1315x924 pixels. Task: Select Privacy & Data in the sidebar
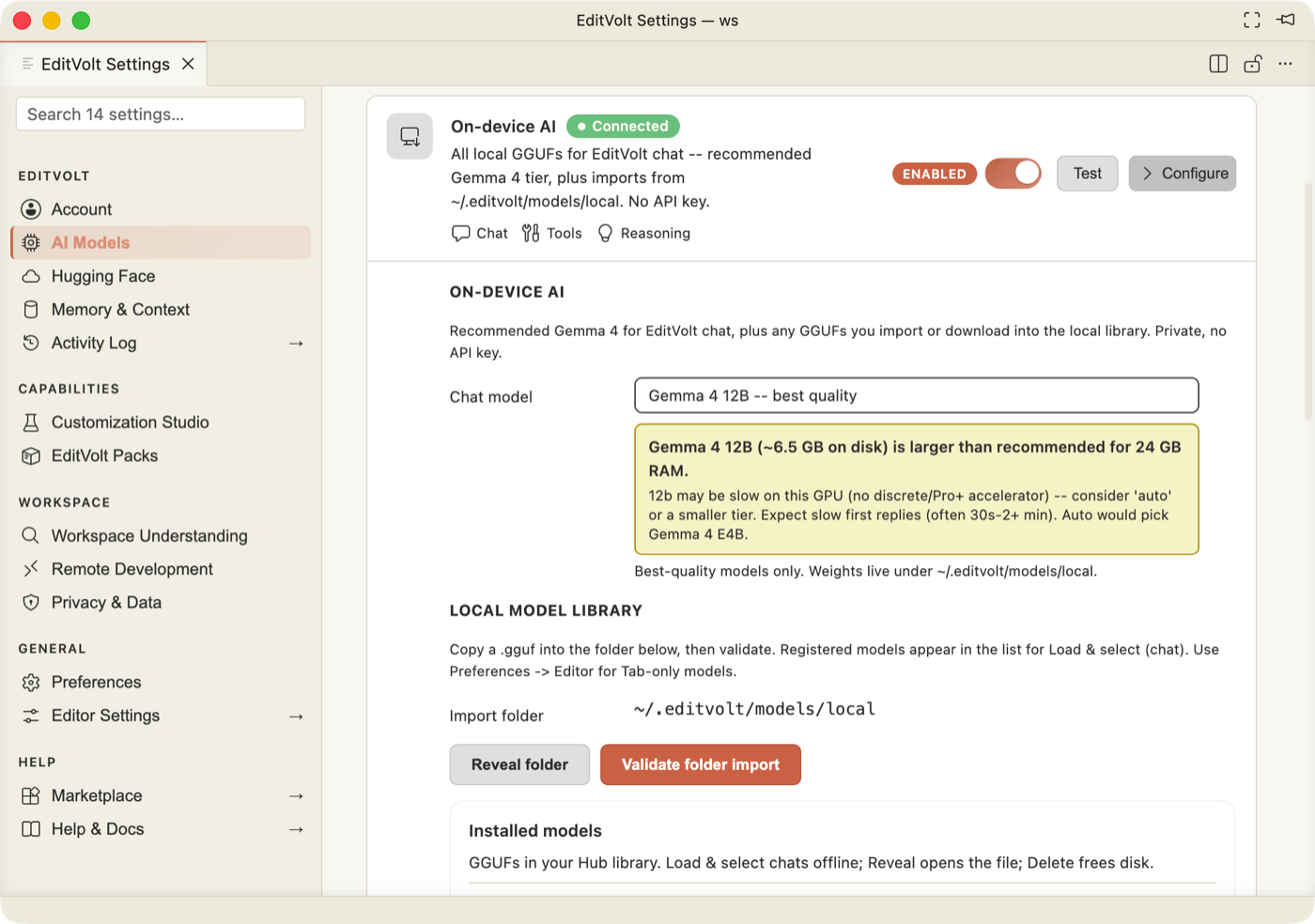point(161,602)
